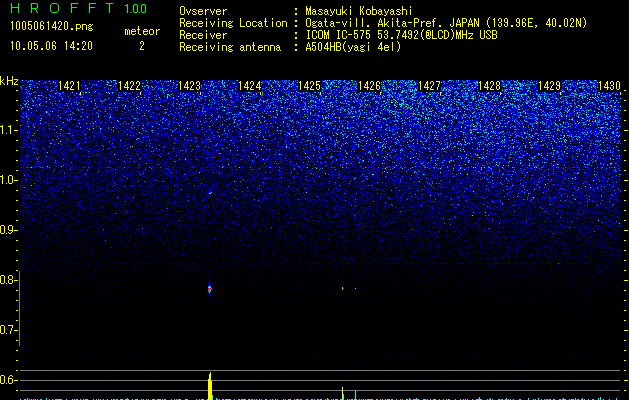This screenshot has height=400, width=629.
Task: Click the timestamp 10.05.06 14:20
Action: click(51, 46)
